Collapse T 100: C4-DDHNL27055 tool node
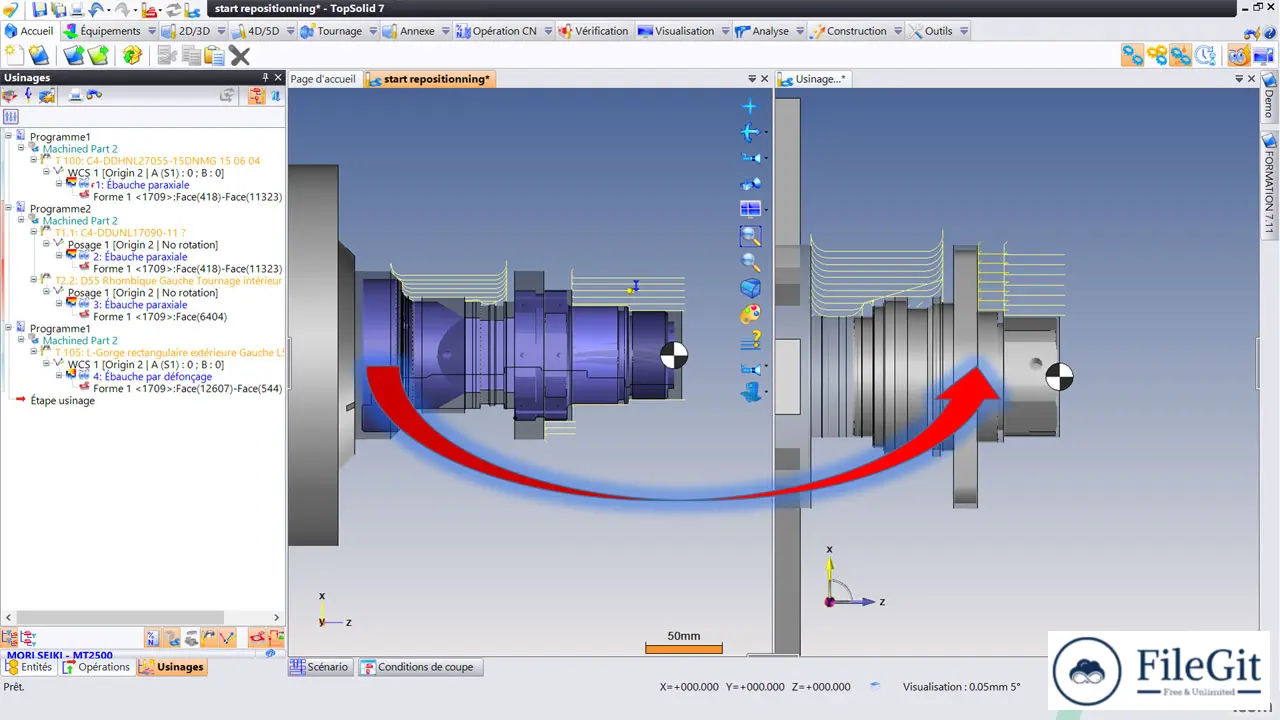The width and height of the screenshot is (1280, 720). point(34,161)
